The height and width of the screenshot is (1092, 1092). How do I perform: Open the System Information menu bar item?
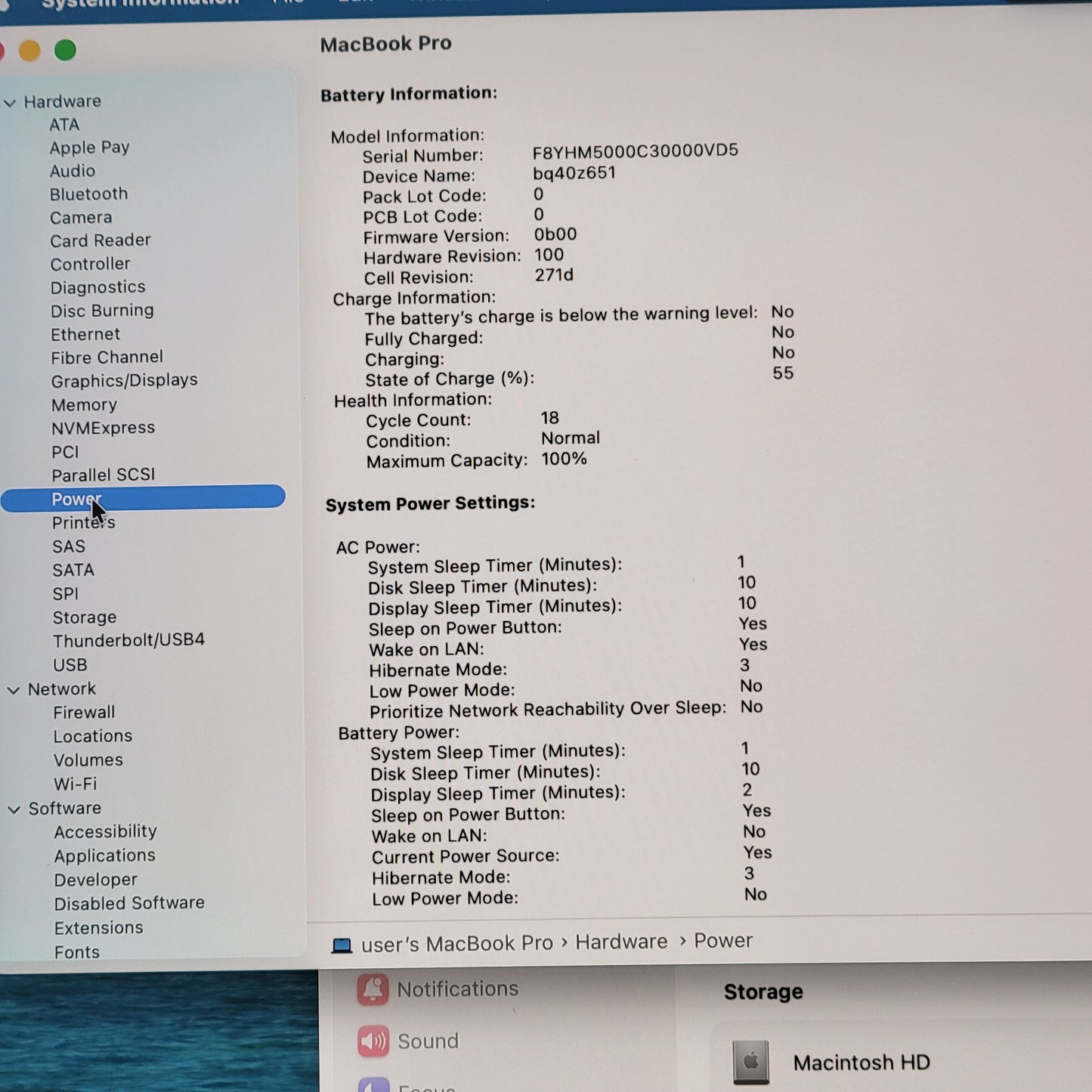coord(140,4)
